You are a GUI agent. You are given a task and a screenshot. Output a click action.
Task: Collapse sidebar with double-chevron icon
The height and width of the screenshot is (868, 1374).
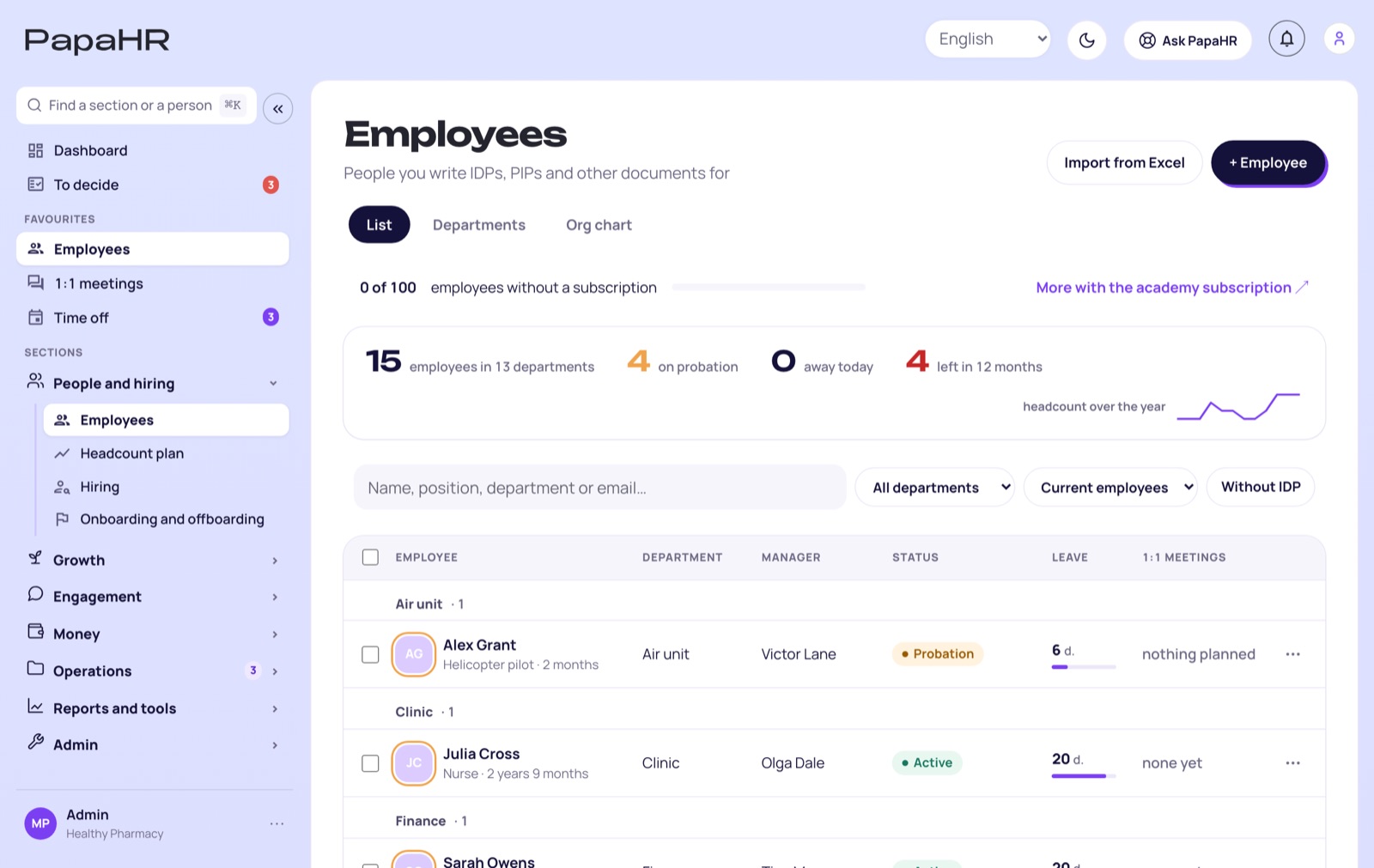tap(278, 109)
